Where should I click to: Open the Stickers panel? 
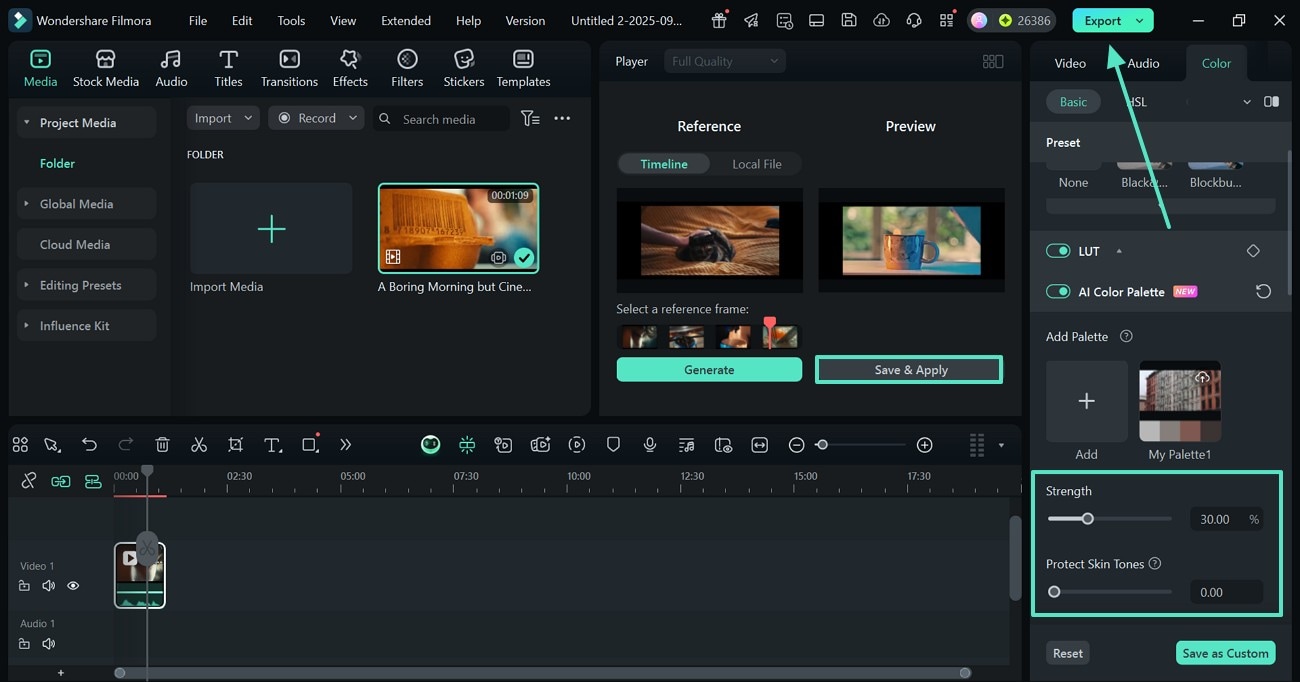pyautogui.click(x=463, y=68)
